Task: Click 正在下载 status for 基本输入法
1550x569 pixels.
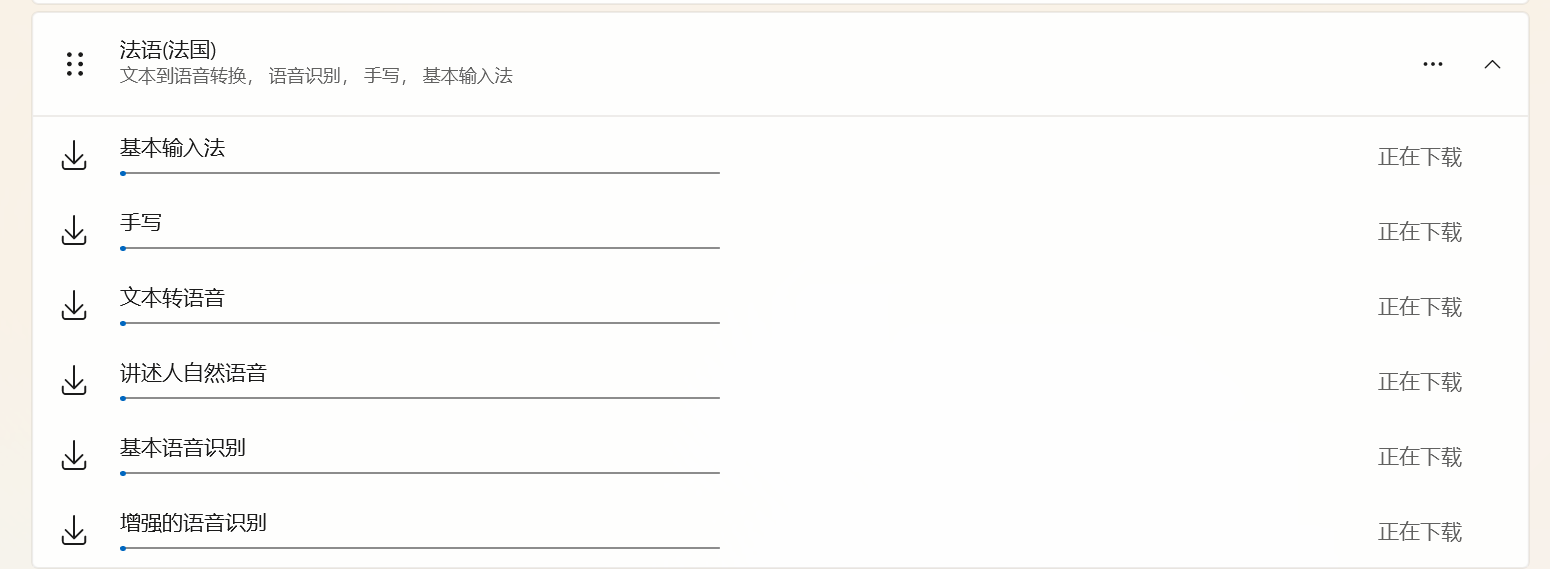Action: [x=1420, y=157]
